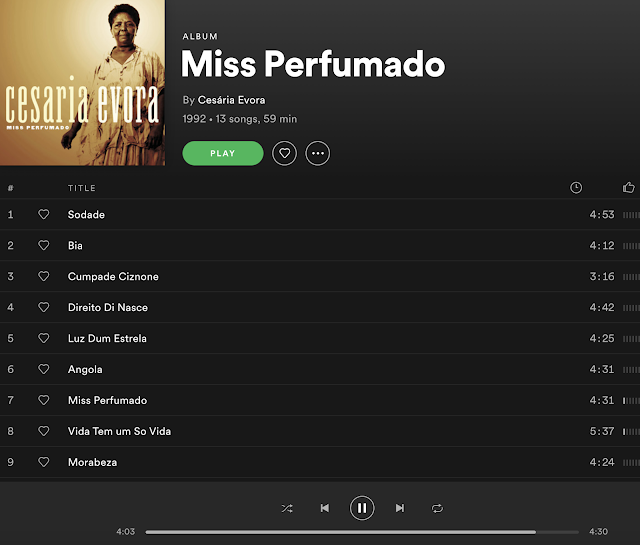Like the song Bia
640x545 pixels.
[44, 245]
